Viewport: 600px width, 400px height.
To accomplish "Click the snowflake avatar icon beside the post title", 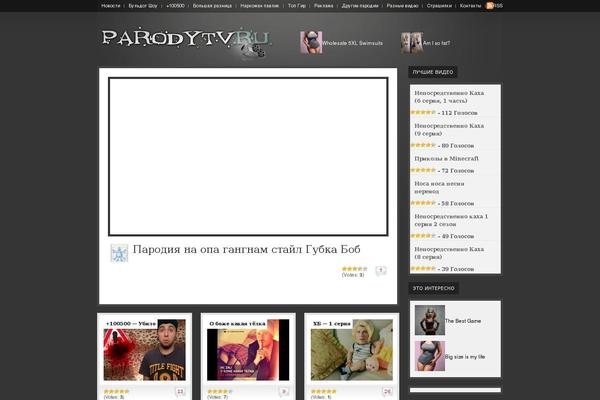I will point(119,253).
